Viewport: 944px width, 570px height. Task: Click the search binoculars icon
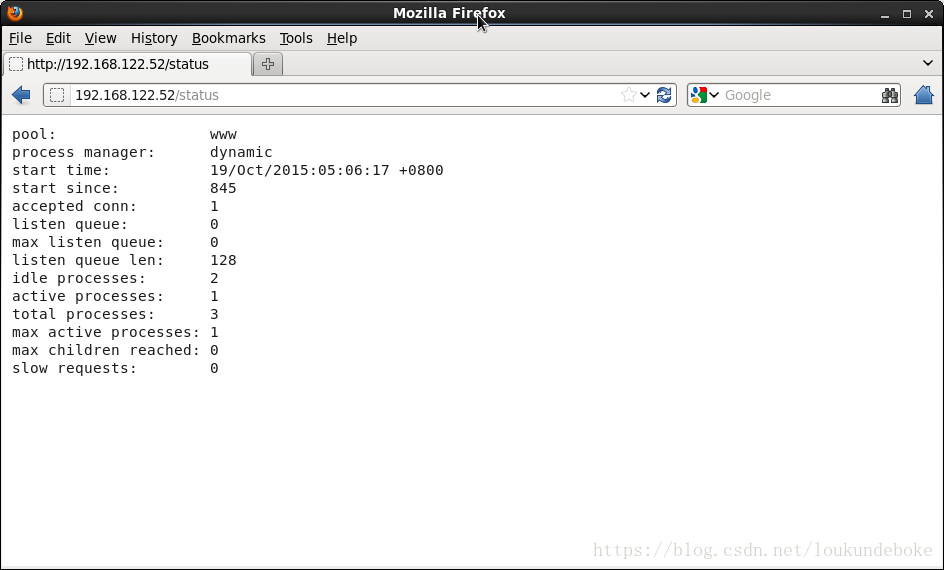(890, 95)
